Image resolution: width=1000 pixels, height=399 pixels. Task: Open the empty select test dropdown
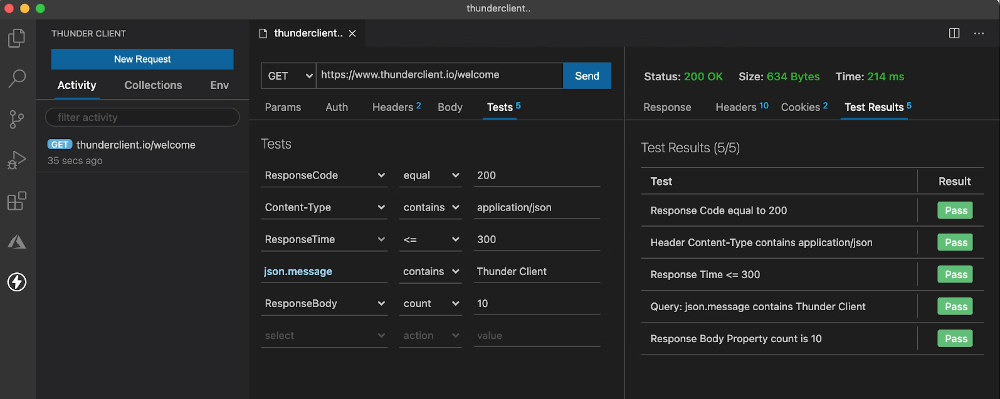pyautogui.click(x=324, y=335)
